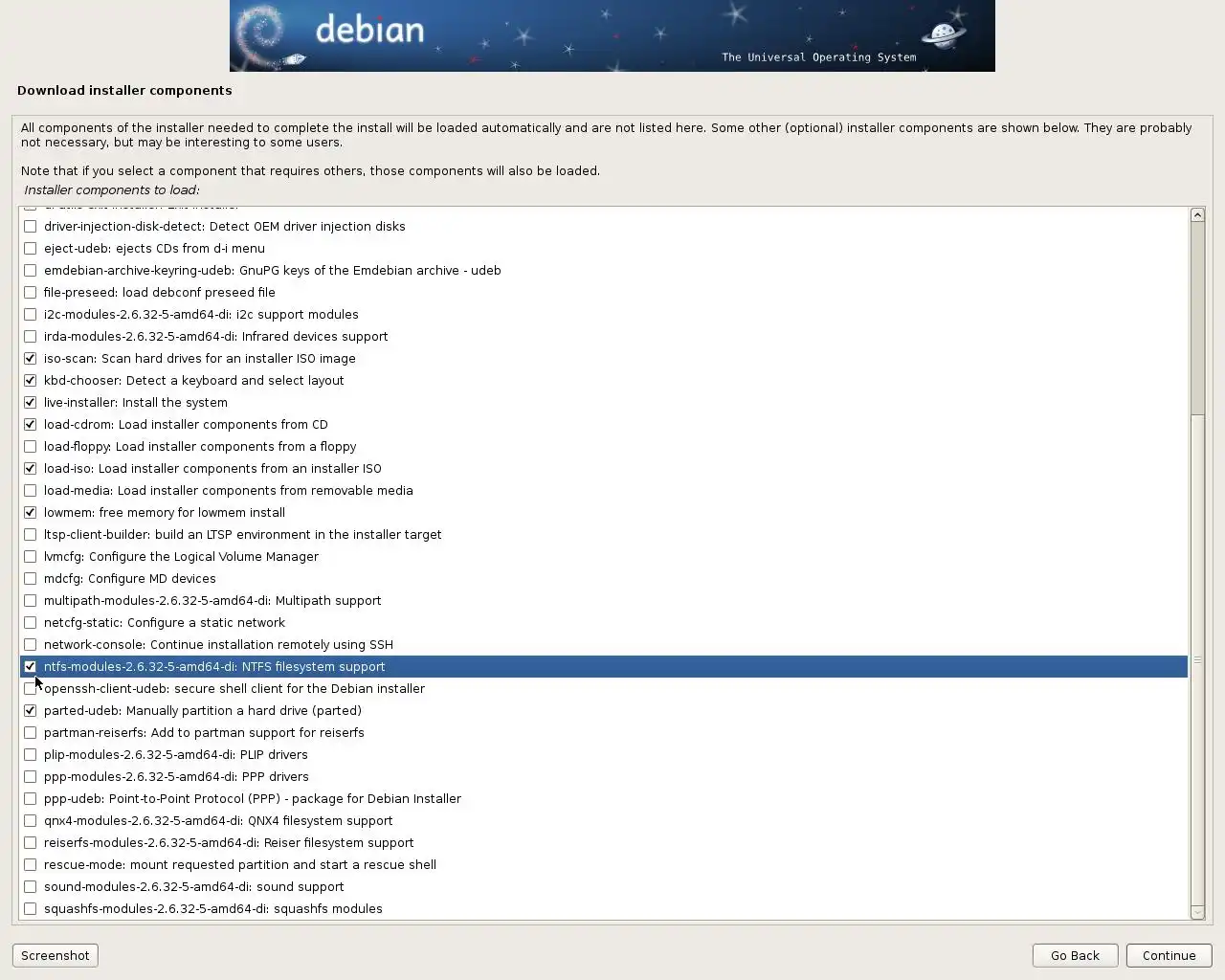
Task: Enable squashfs-modules checkbox
Action: pos(31,909)
